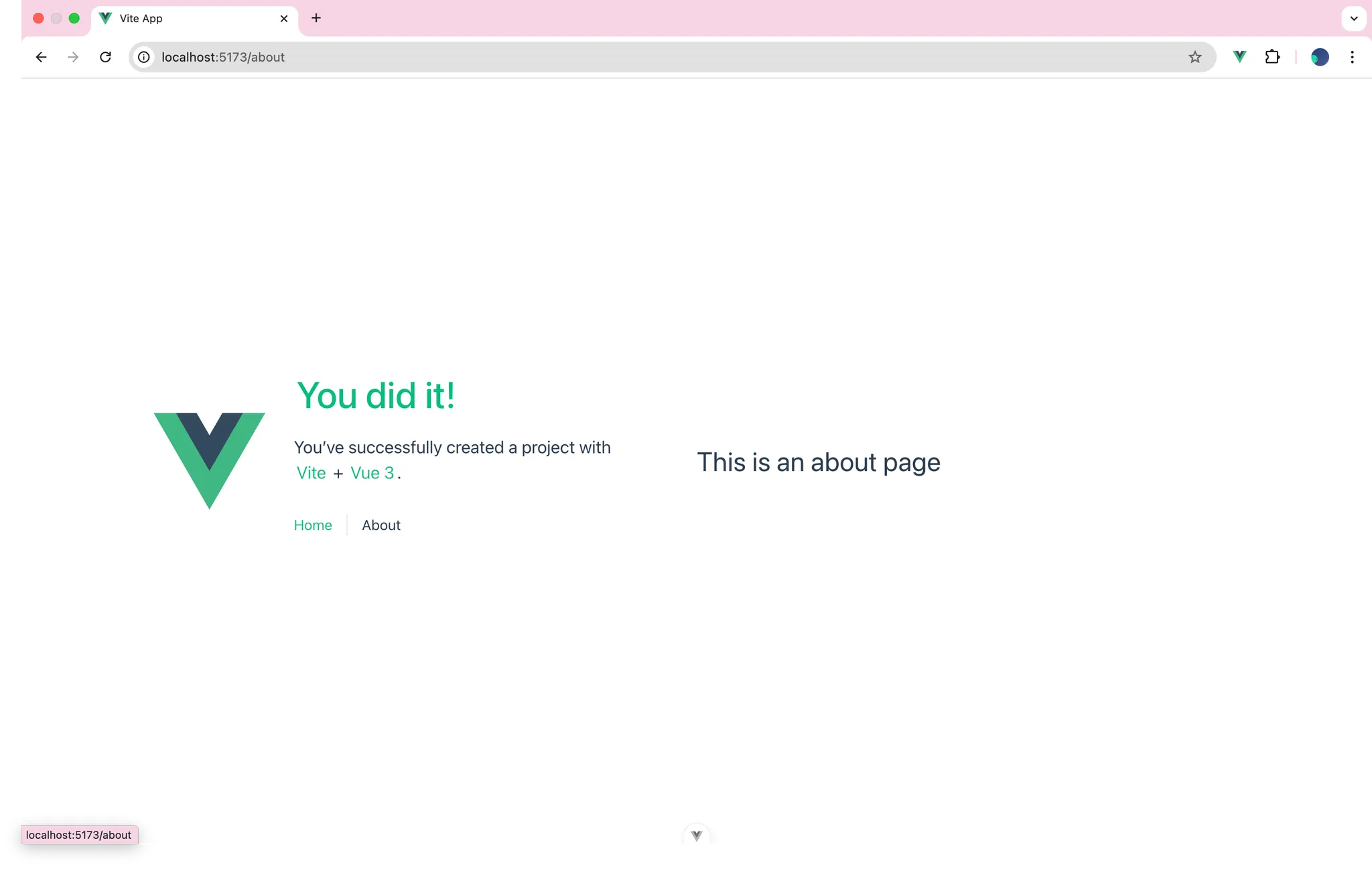Viewport: 1372px width, 869px height.
Task: Expand the tab search chevron dropdown
Action: pyautogui.click(x=1353, y=18)
